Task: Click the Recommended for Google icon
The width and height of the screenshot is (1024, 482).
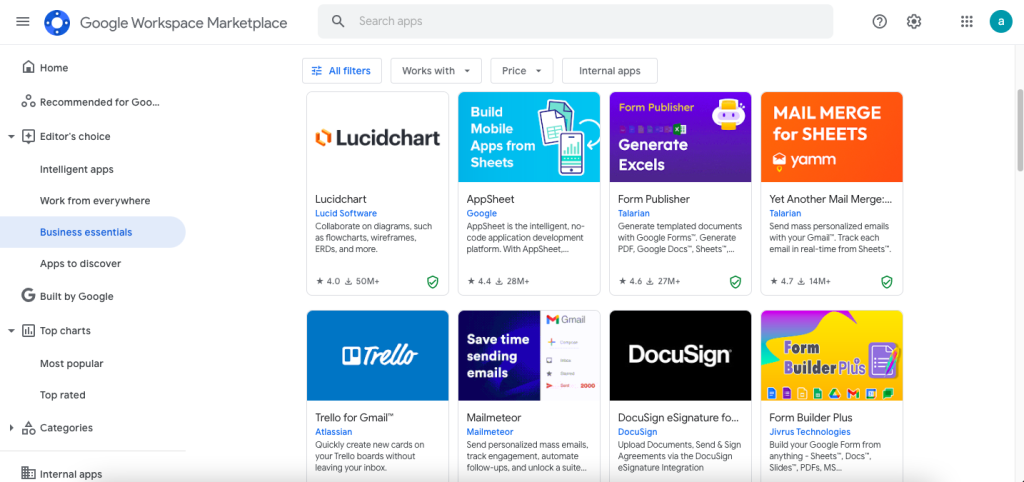Action: coord(28,102)
